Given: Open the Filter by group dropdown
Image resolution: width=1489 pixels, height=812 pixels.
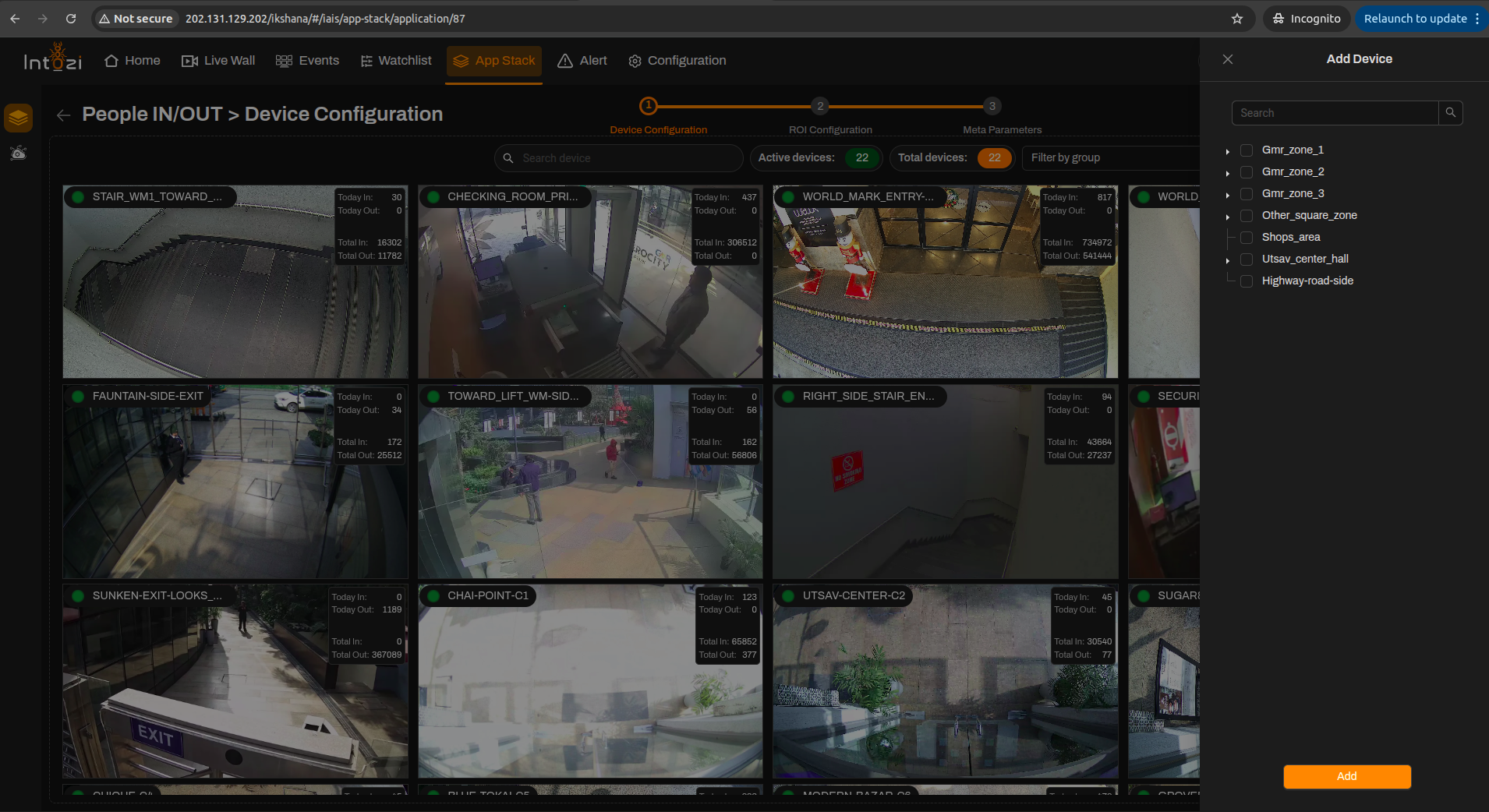Looking at the screenshot, I should [1111, 158].
